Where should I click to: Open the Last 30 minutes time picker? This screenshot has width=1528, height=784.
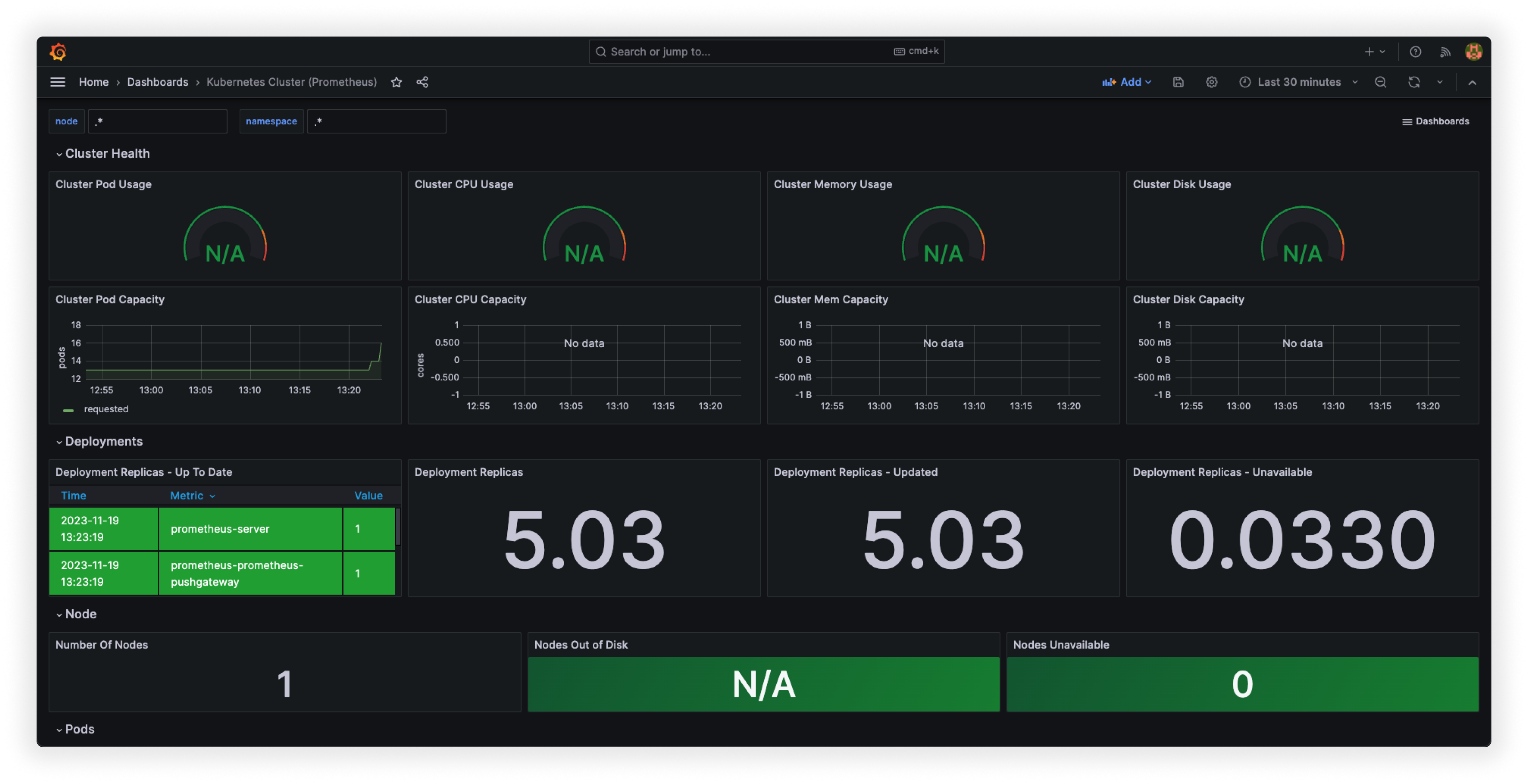1298,82
